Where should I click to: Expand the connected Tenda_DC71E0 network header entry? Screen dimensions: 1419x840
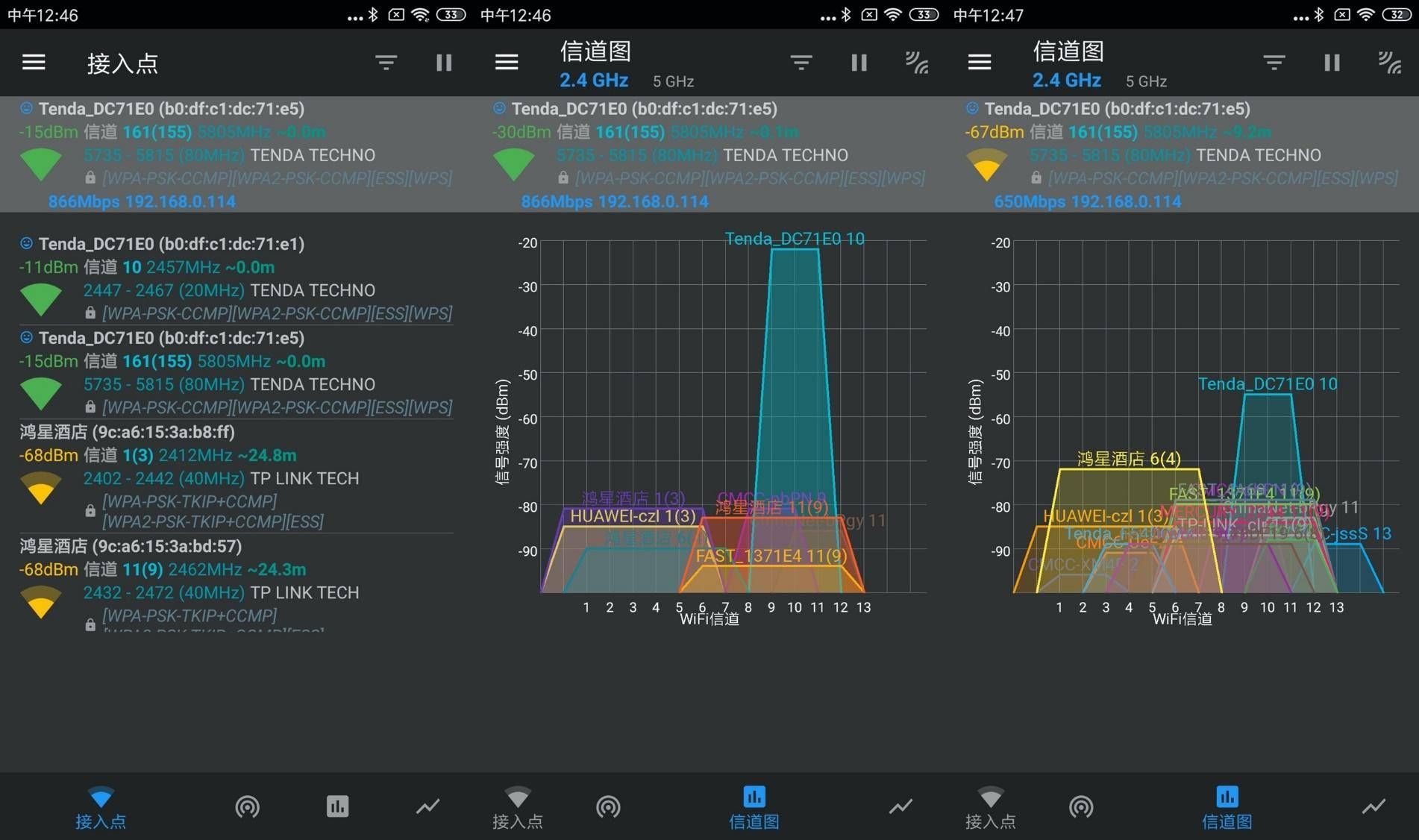[x=236, y=154]
